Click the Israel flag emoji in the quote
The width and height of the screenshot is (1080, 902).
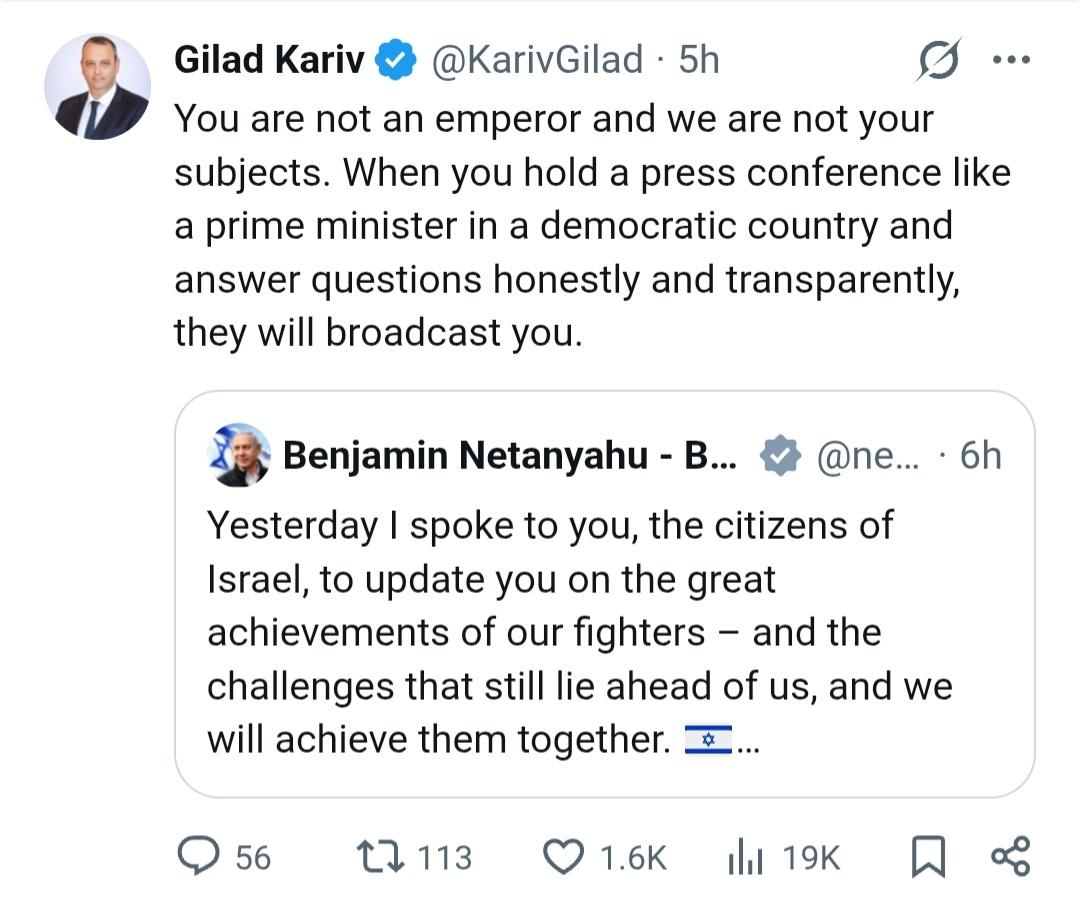(x=708, y=741)
